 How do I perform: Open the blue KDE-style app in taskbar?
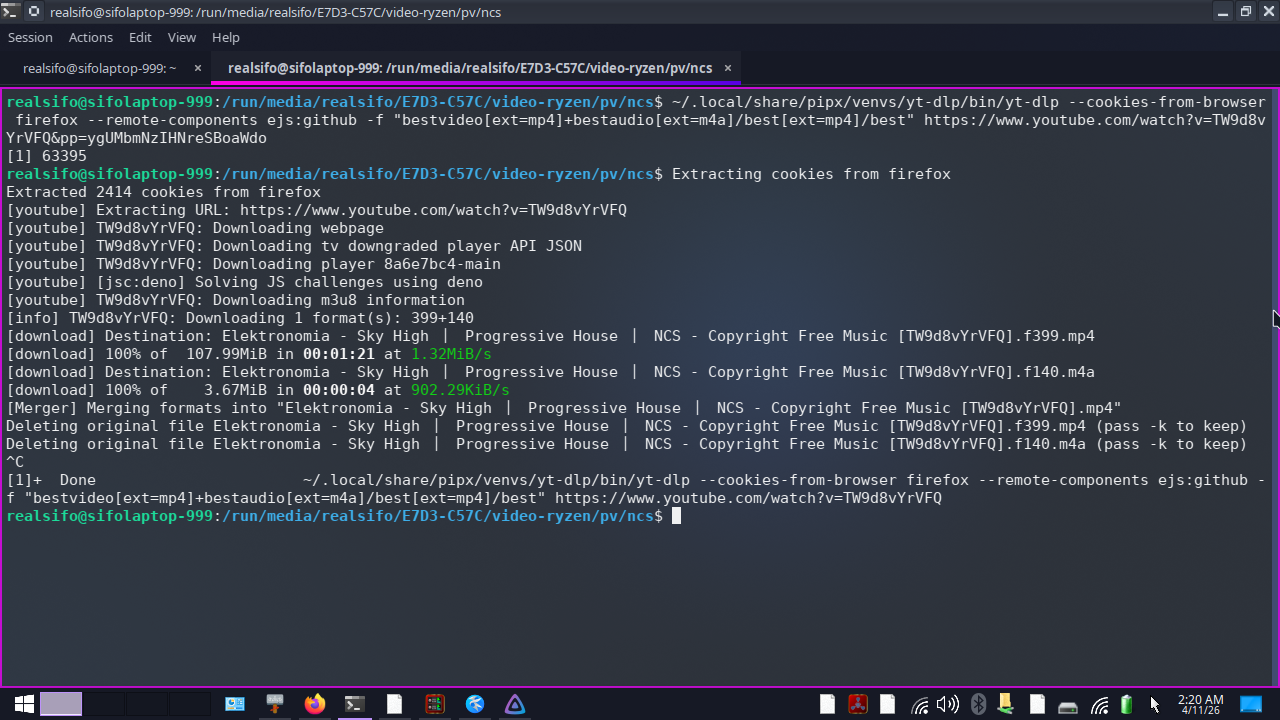click(x=475, y=704)
